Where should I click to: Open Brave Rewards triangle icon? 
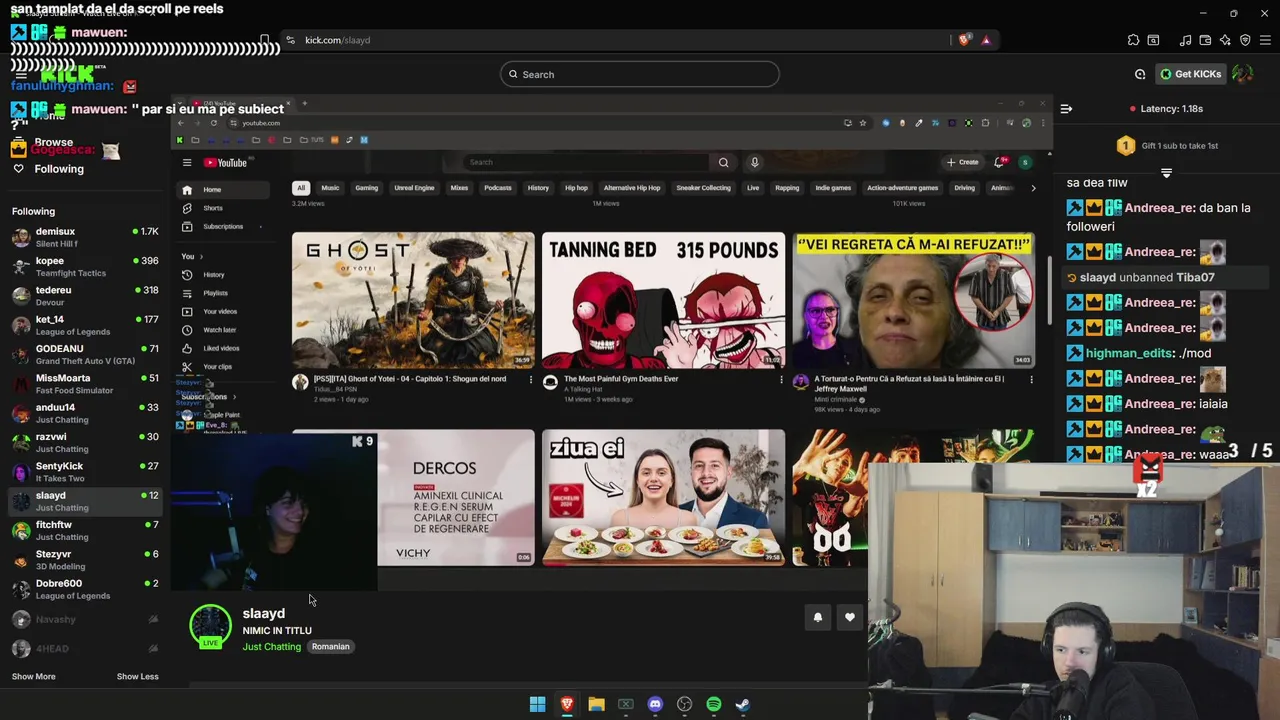click(x=986, y=40)
